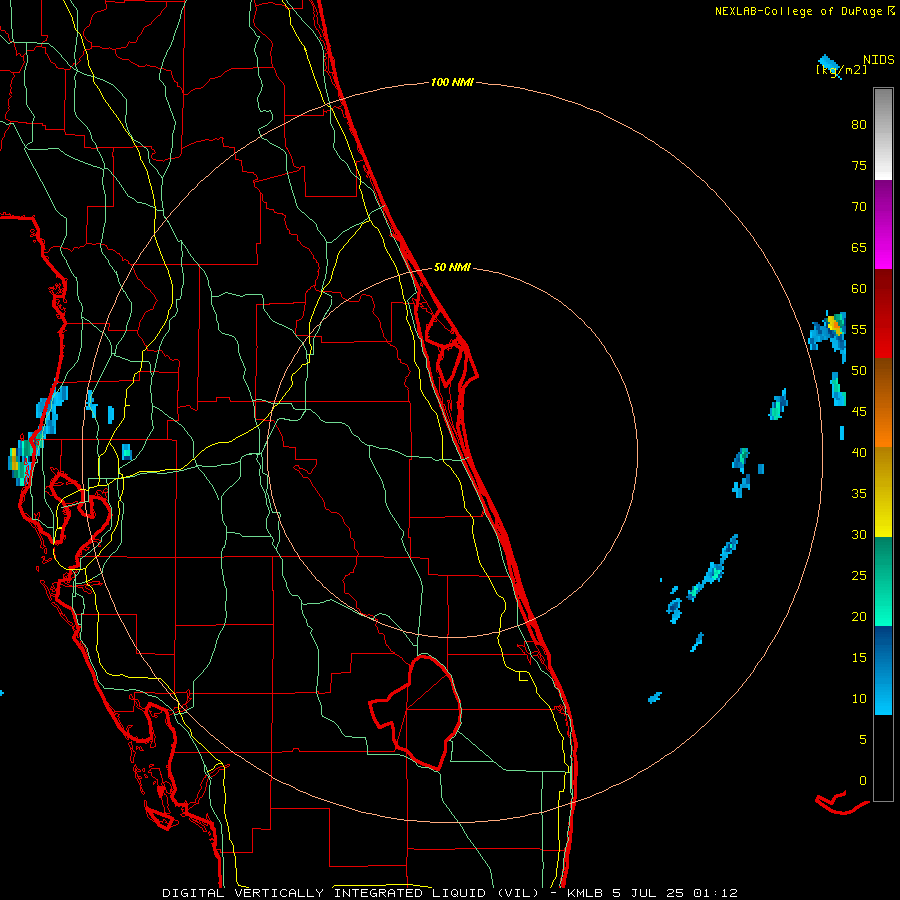Pick the yellow segment of color bar
Screen dimensions: 900x900
click(883, 492)
